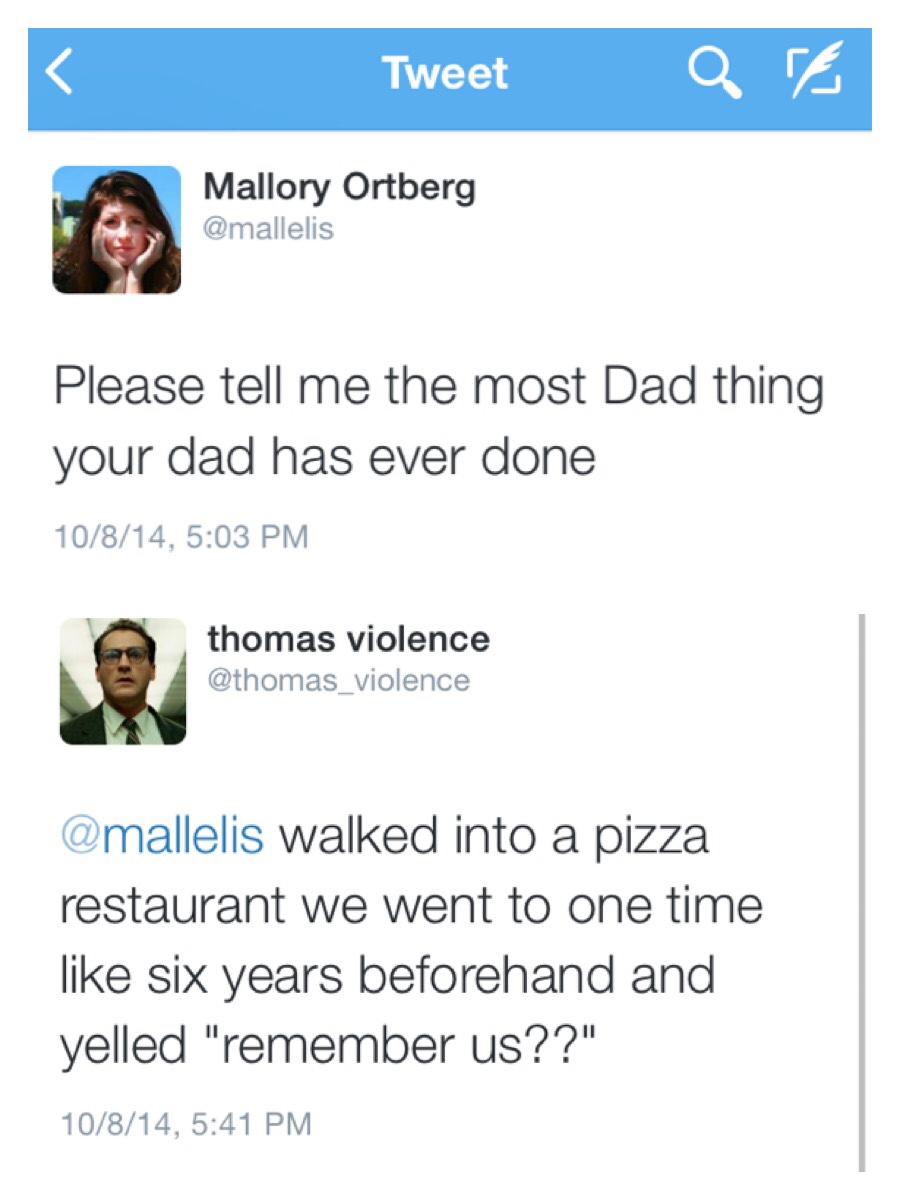The height and width of the screenshot is (1200, 900).
Task: Tap the words "walked into a pizza"
Action: 494,836
